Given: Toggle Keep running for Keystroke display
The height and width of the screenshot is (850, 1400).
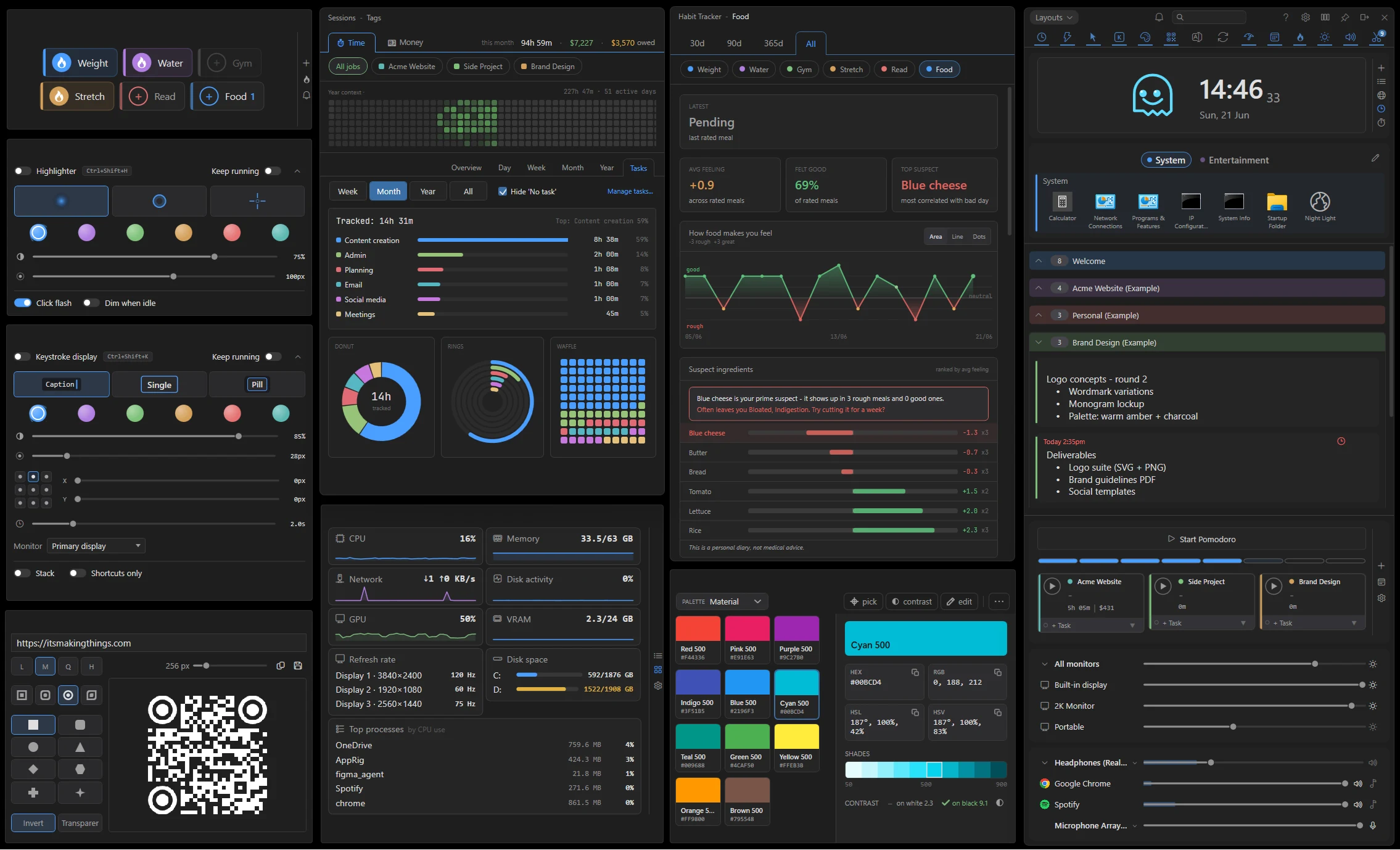Looking at the screenshot, I should pyautogui.click(x=273, y=357).
